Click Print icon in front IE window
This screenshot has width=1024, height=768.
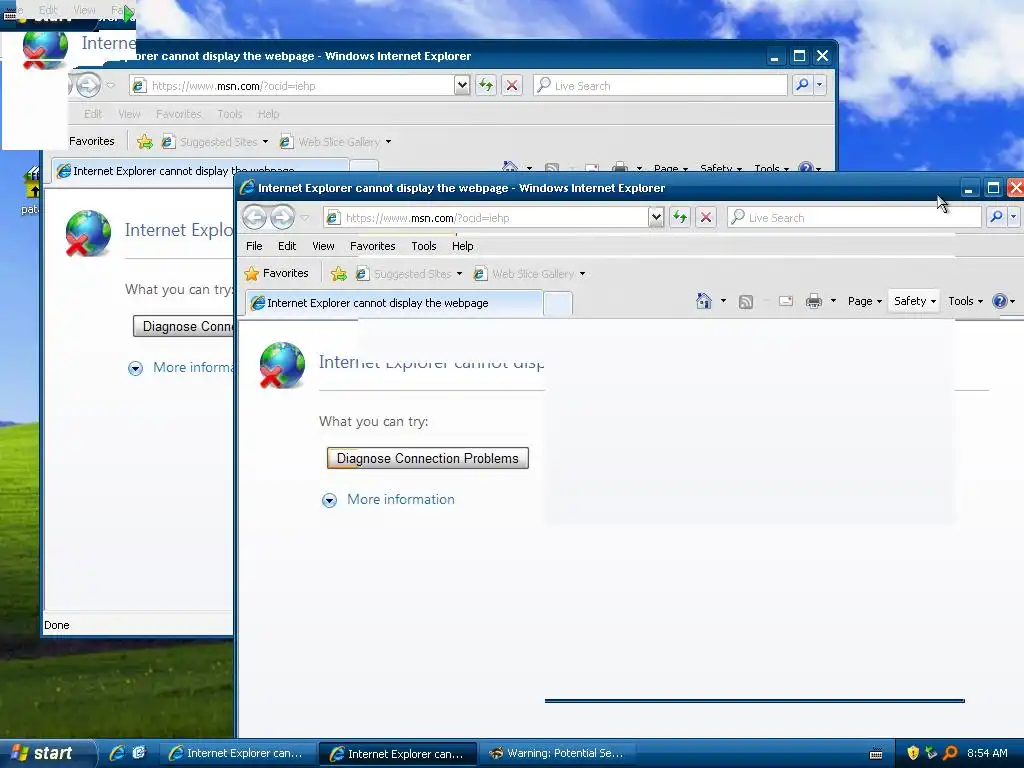(814, 301)
